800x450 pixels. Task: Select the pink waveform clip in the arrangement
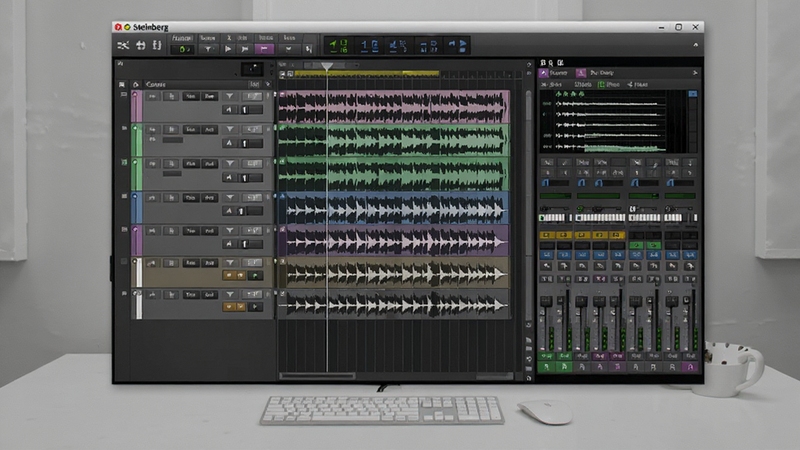[394, 107]
